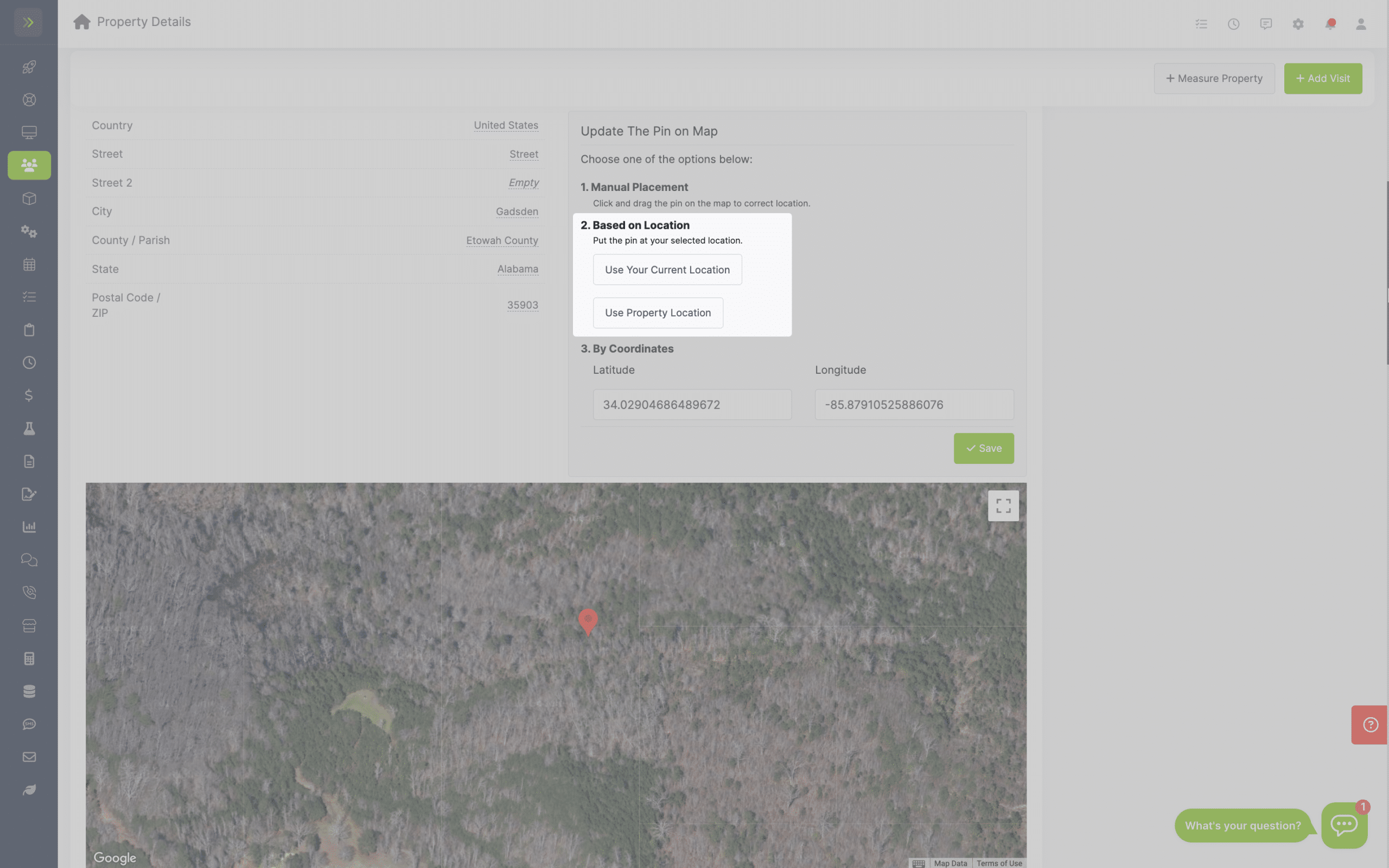
Task: Open the bar chart reports icon in the sidebar
Action: coord(29,527)
